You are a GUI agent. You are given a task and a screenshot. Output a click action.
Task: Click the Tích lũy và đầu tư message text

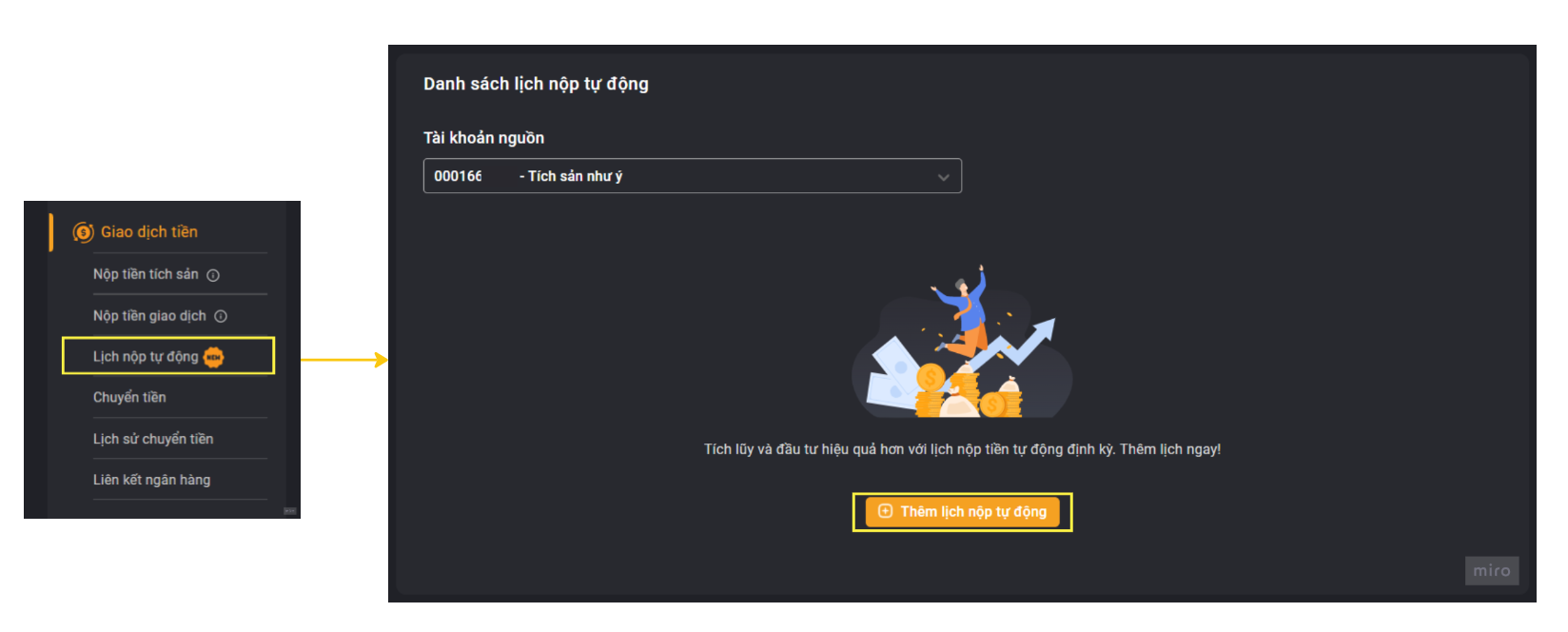(x=962, y=449)
